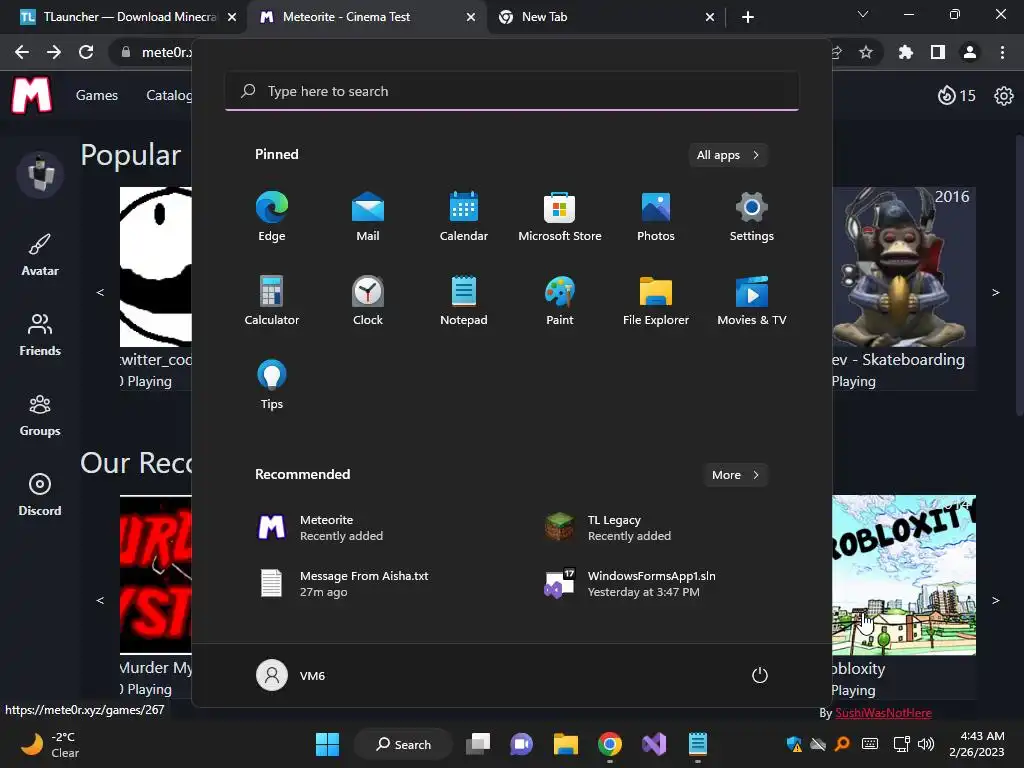Screen dimensions: 1024x768
Task: Toggle Chrome side panel
Action: point(938,52)
